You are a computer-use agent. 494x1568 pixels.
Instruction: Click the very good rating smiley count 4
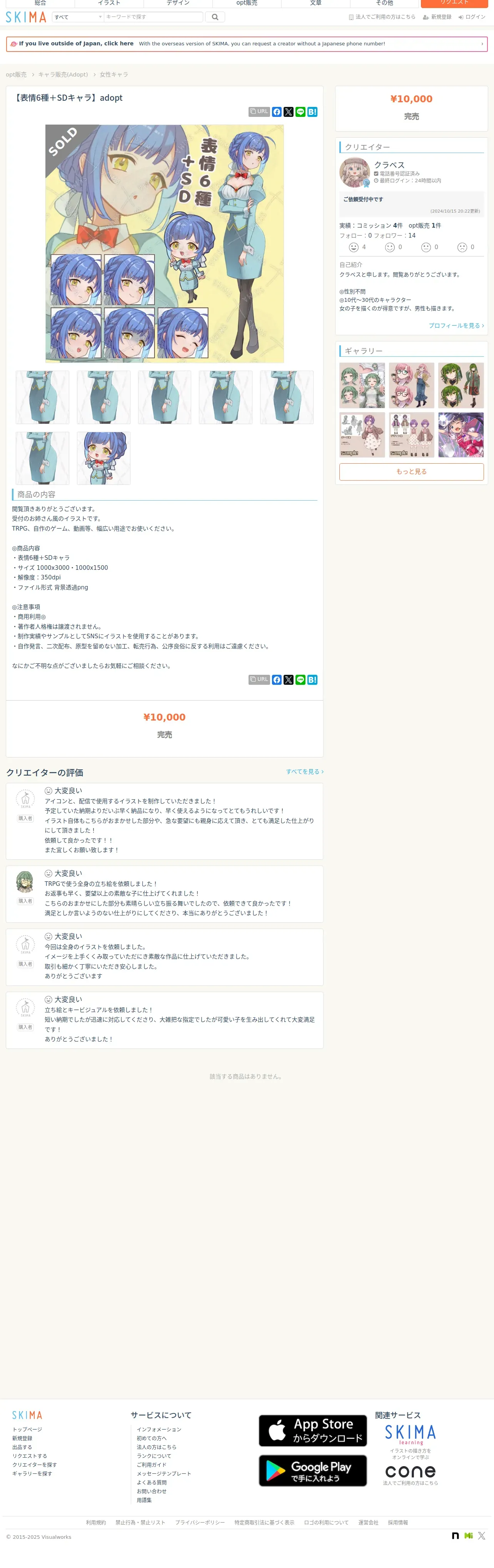(357, 247)
